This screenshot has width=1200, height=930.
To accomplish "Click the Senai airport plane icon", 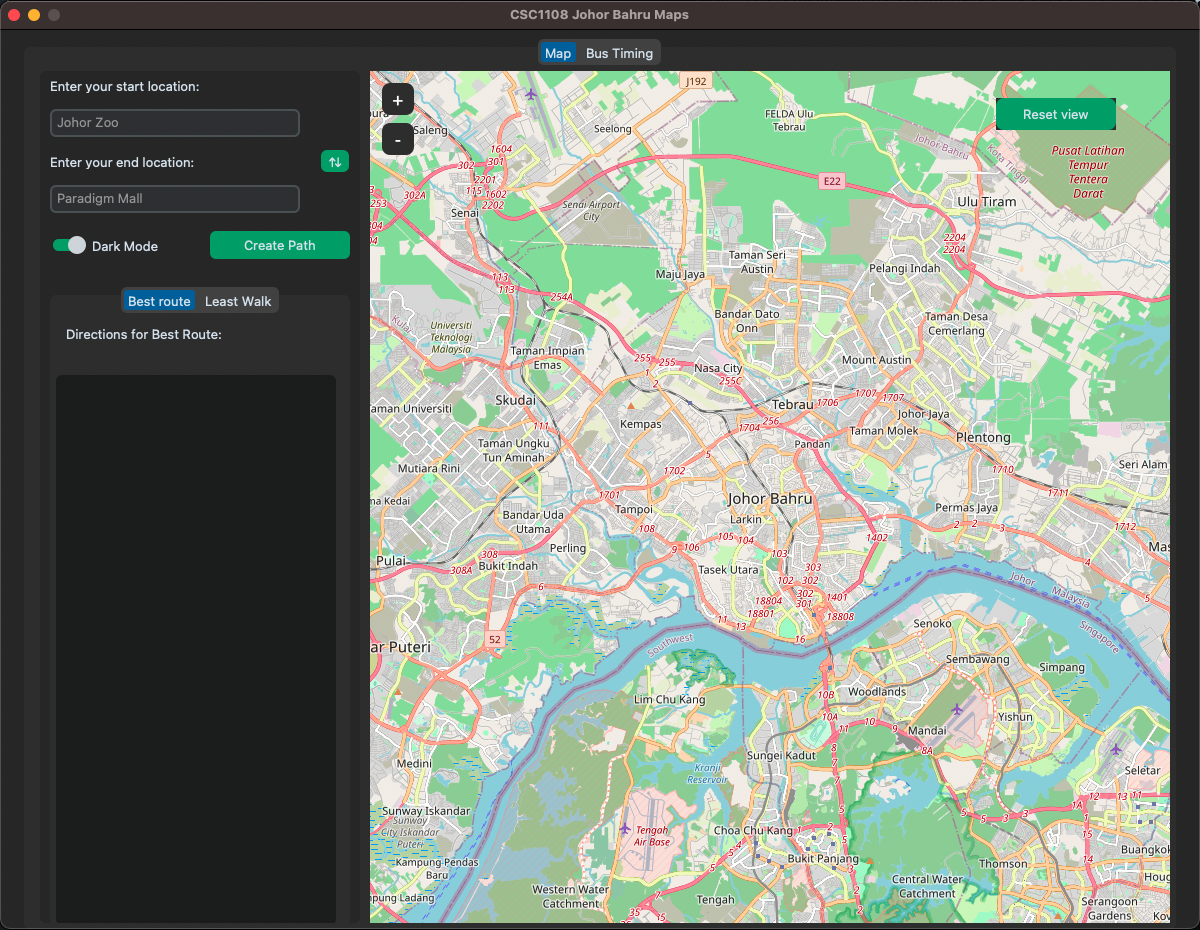I will point(531,94).
